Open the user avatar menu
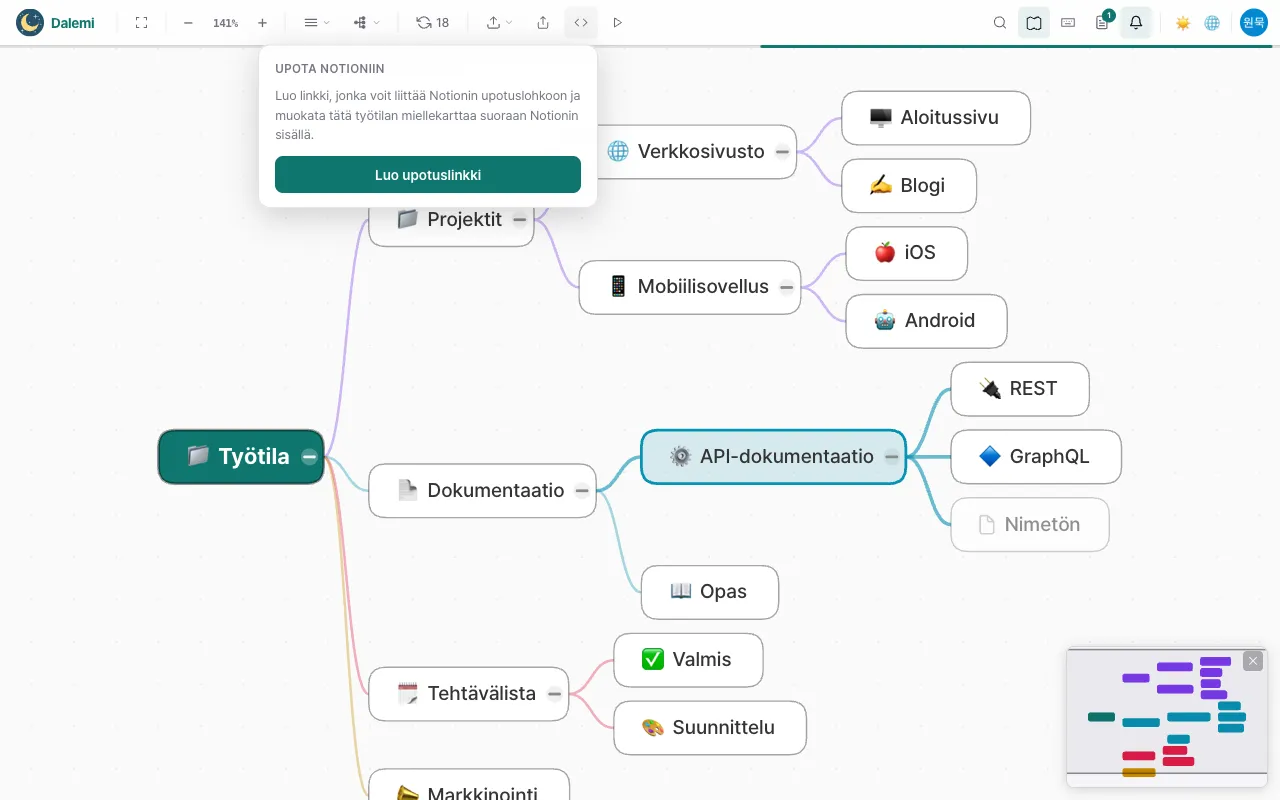The width and height of the screenshot is (1280, 800). coord(1254,22)
